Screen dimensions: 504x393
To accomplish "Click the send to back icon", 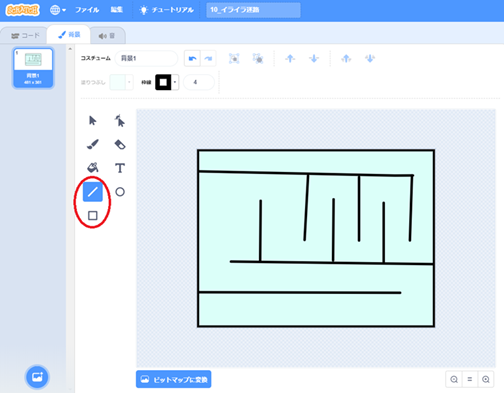I will pos(370,59).
